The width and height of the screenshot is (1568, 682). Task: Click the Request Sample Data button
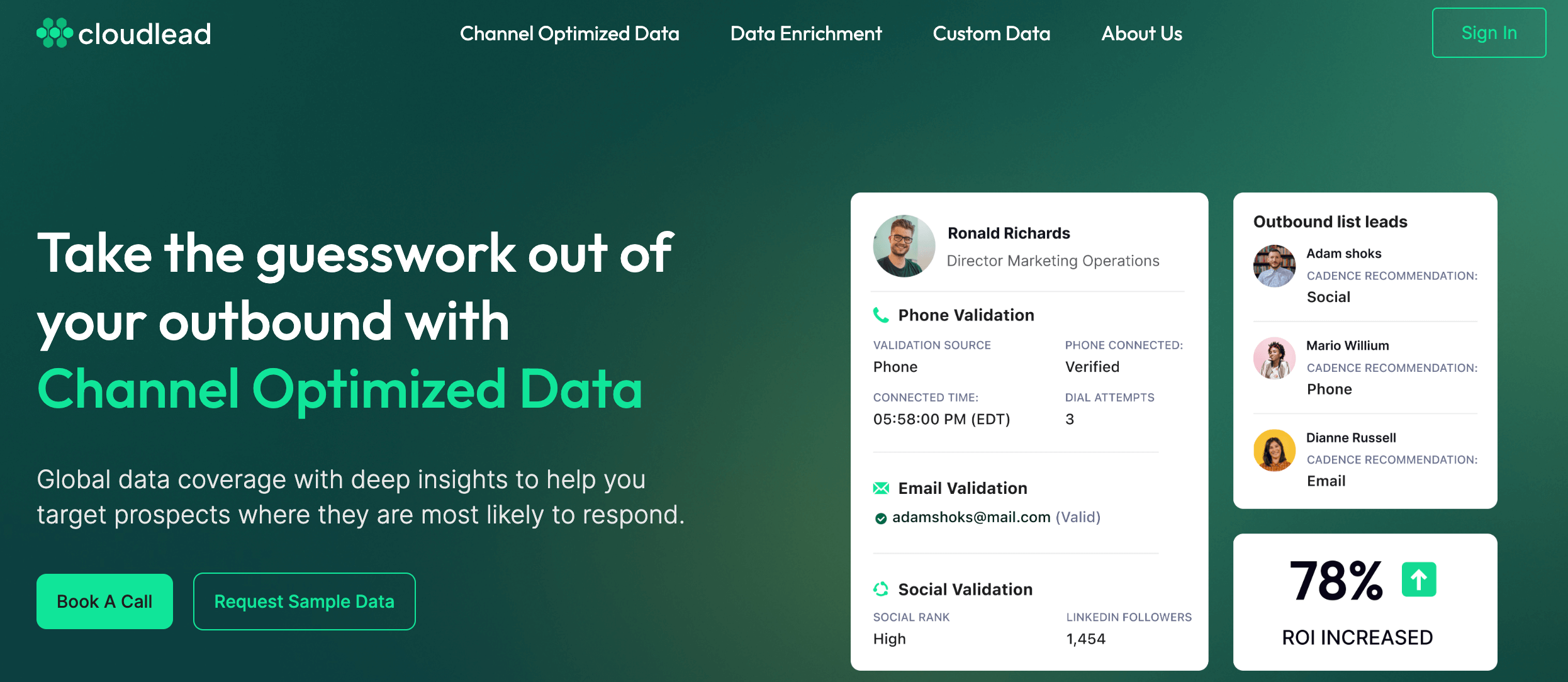pyautogui.click(x=304, y=602)
